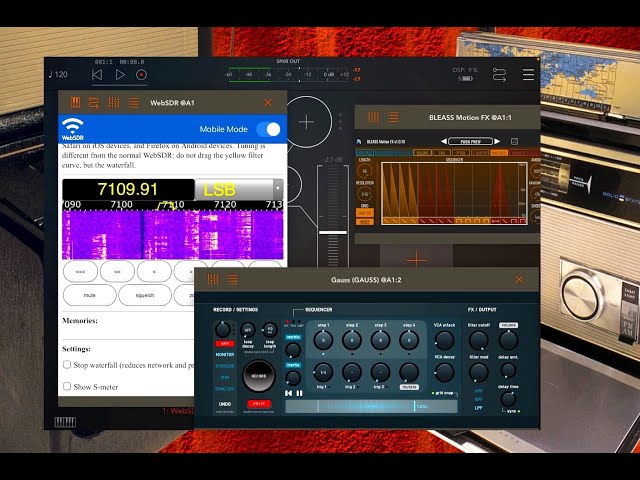Image resolution: width=640 pixels, height=480 pixels.
Task: Open parameter sliders icon in BLEASS header
Action: 373,118
